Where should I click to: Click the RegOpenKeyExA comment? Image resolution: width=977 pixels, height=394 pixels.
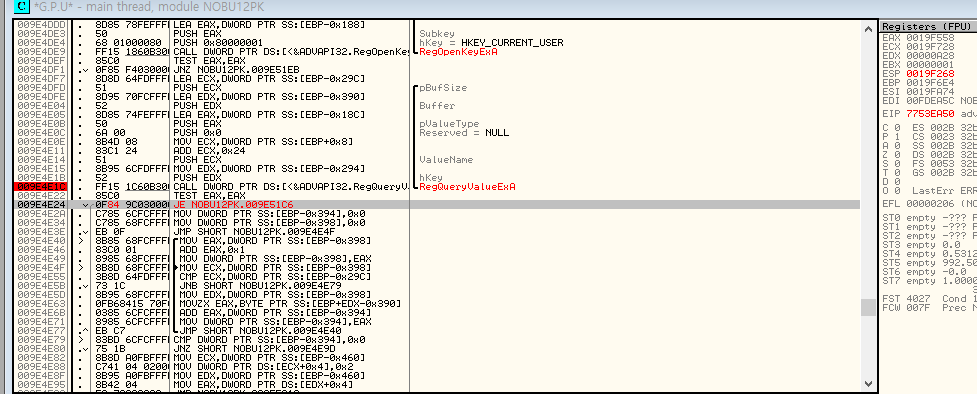click(459, 52)
